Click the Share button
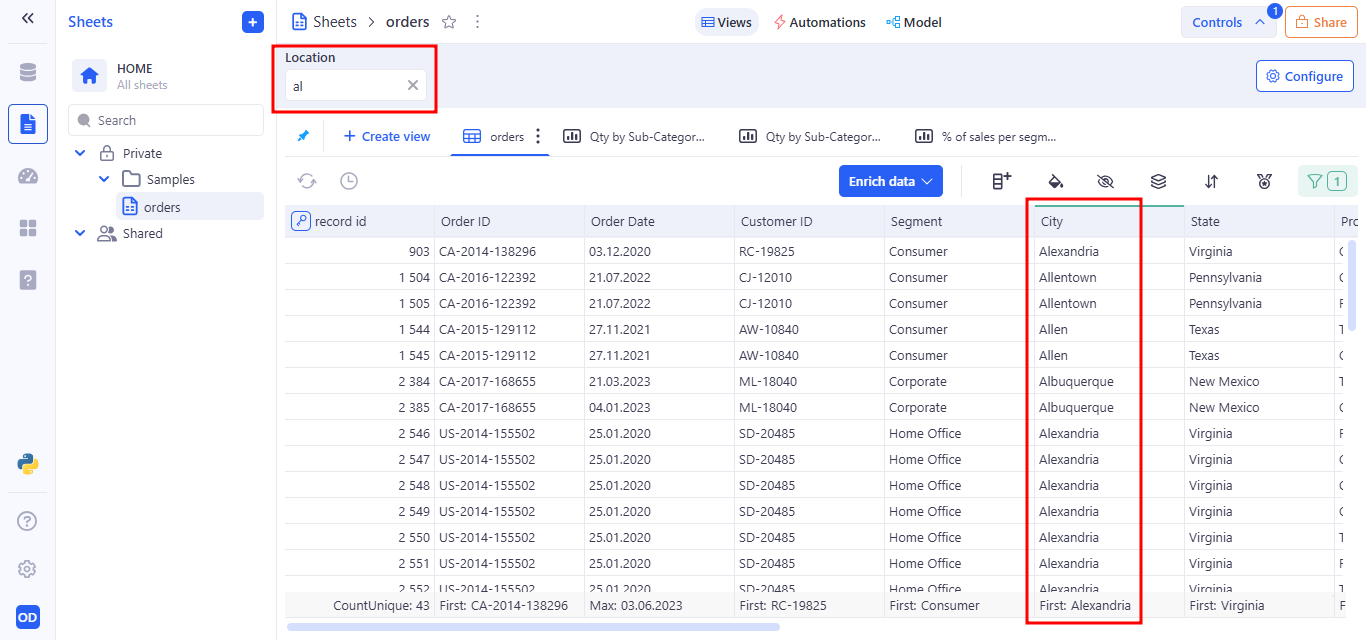Screen dimensions: 1366x640 (x=1320, y=22)
